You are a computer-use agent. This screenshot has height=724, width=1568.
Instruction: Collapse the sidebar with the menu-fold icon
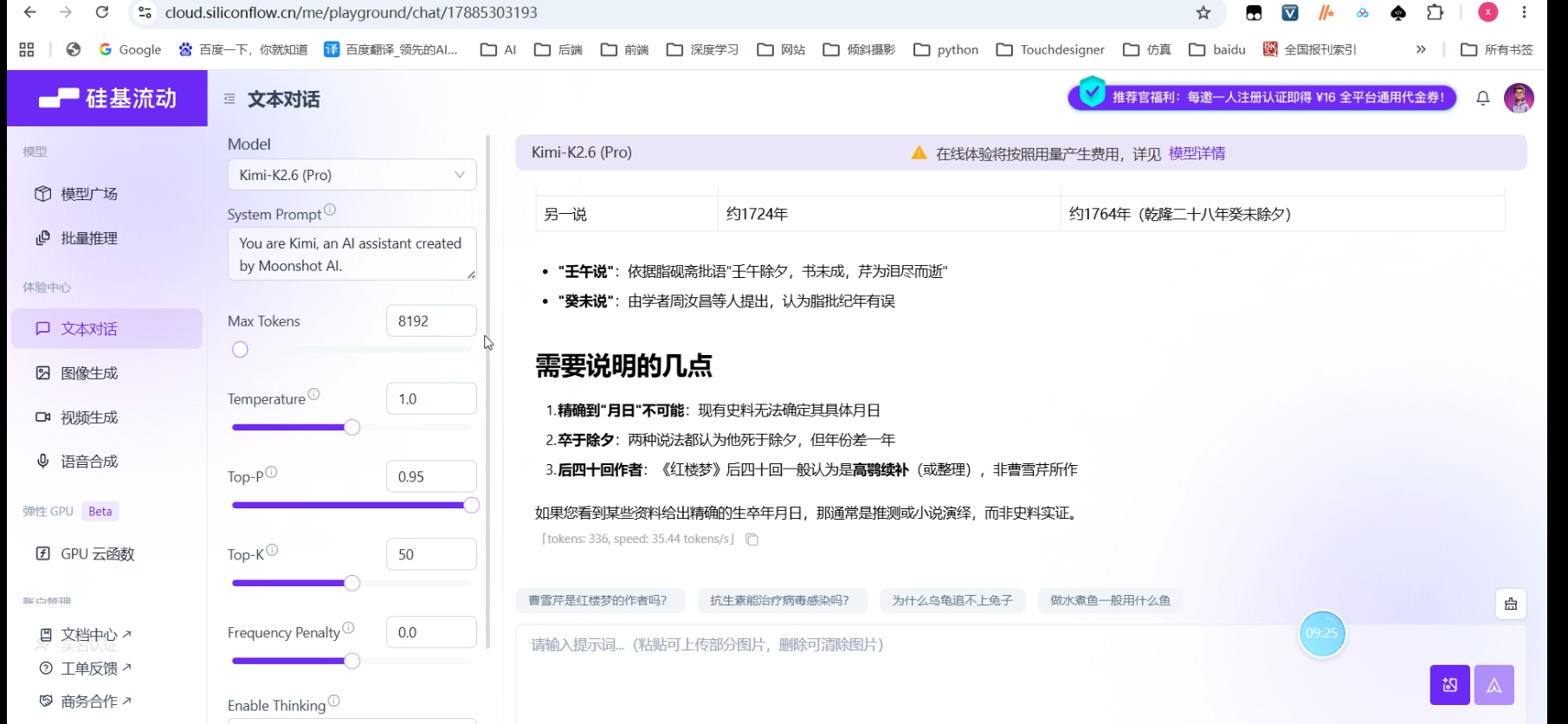[x=229, y=99]
